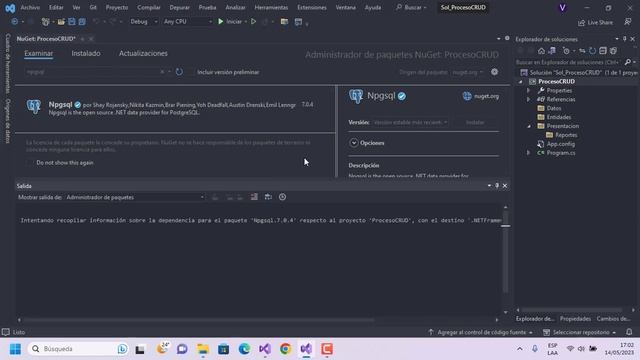Click the Windows Start button
640x360 pixels.
[x=15, y=349]
